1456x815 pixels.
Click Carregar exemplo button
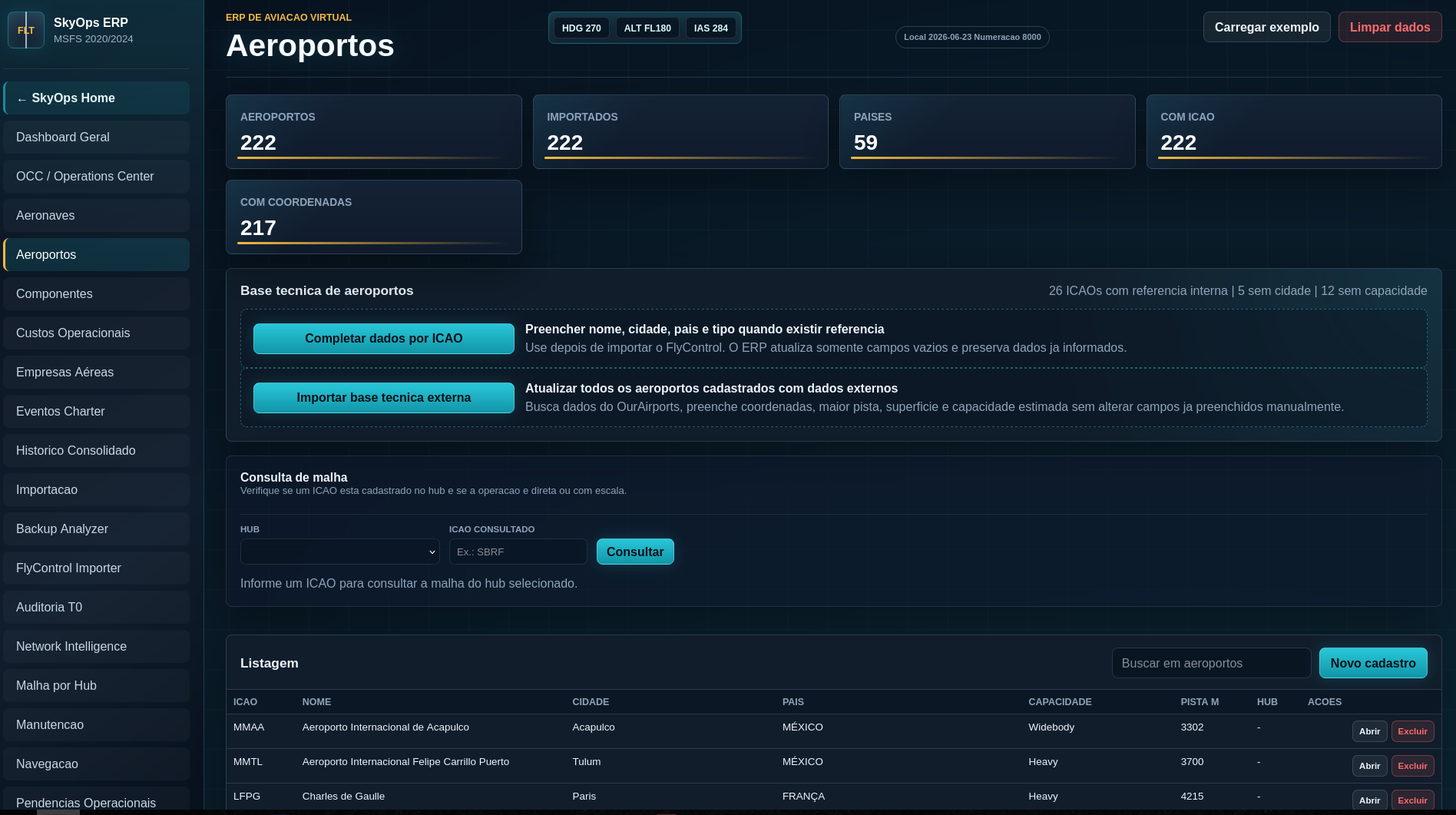[x=1267, y=27]
